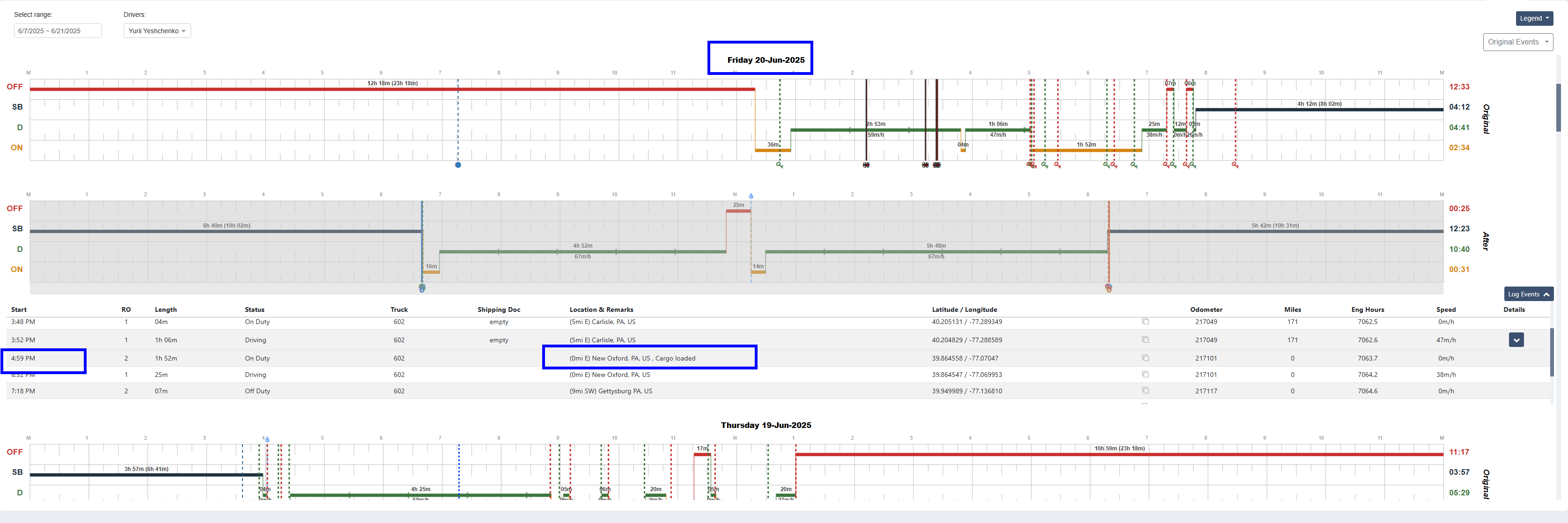Click the date range input field
This screenshot has height=523, width=1568.
coord(58,31)
